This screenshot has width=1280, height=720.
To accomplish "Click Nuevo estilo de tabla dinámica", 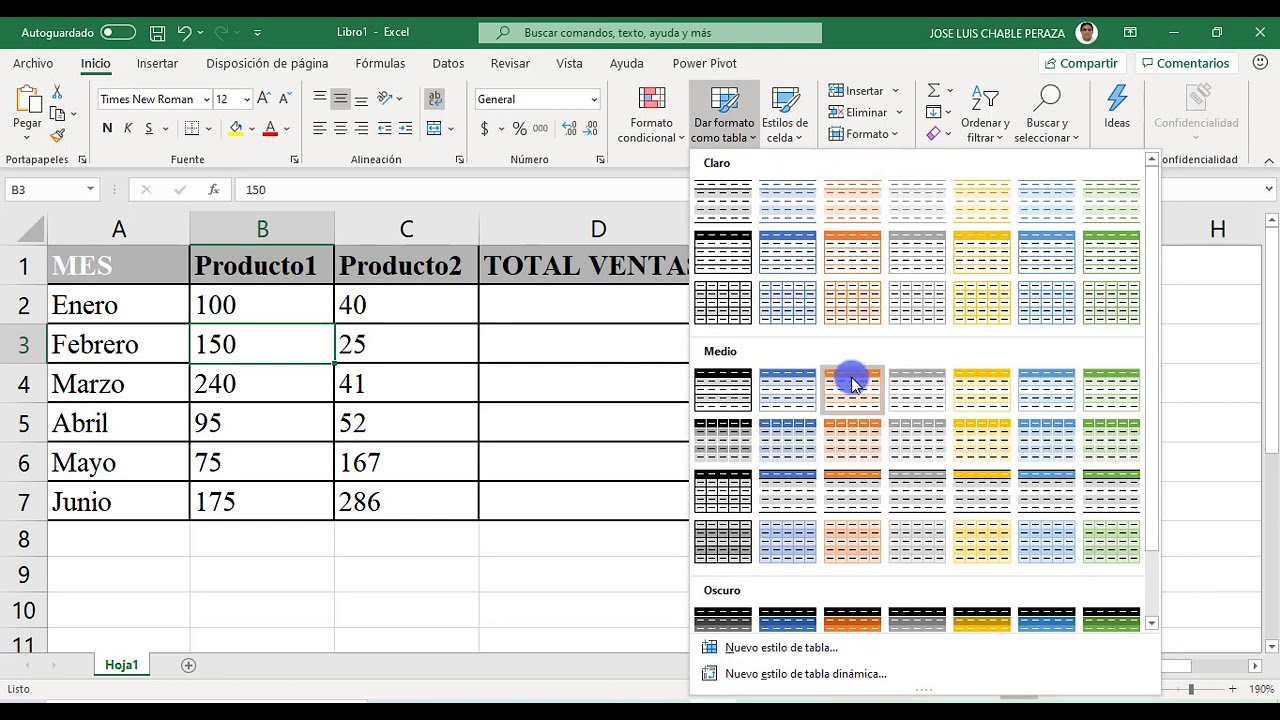I will click(x=805, y=674).
